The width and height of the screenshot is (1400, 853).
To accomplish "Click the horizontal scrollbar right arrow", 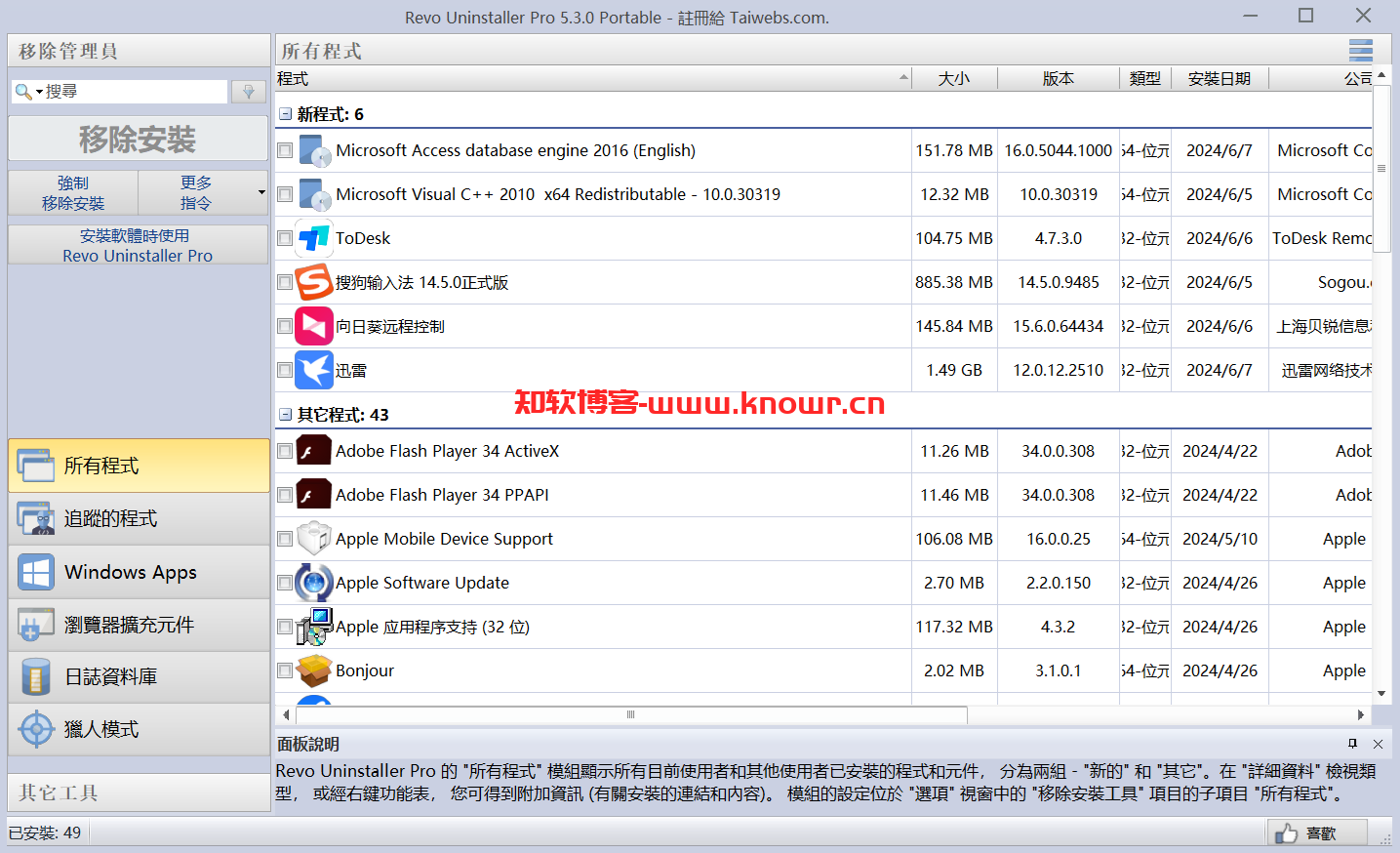I will pyautogui.click(x=1361, y=714).
